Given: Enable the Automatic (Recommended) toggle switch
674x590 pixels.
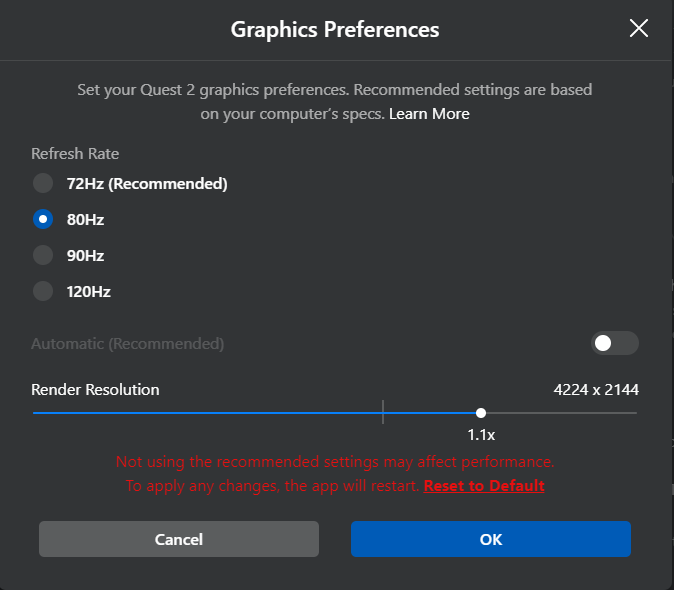Looking at the screenshot, I should [x=614, y=344].
